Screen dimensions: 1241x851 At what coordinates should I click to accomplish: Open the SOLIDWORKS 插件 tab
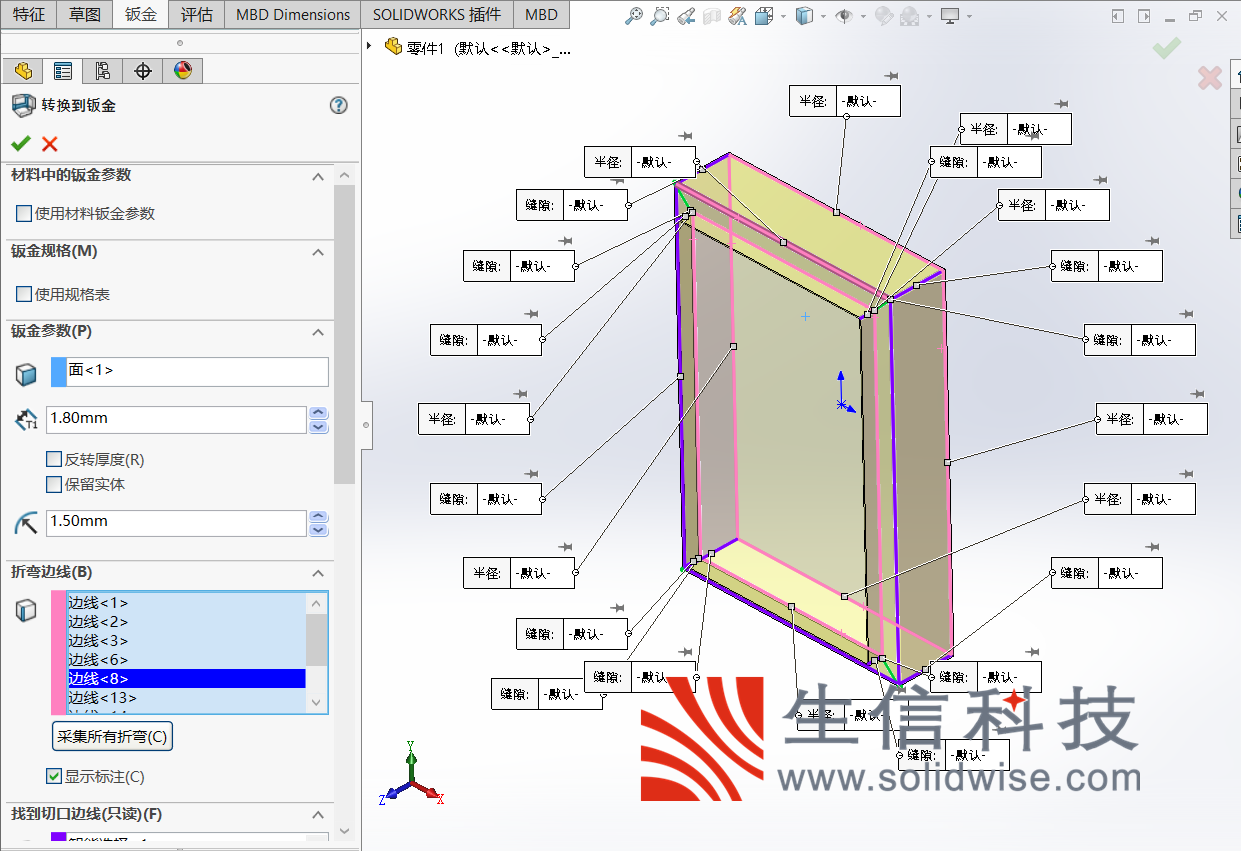(437, 14)
